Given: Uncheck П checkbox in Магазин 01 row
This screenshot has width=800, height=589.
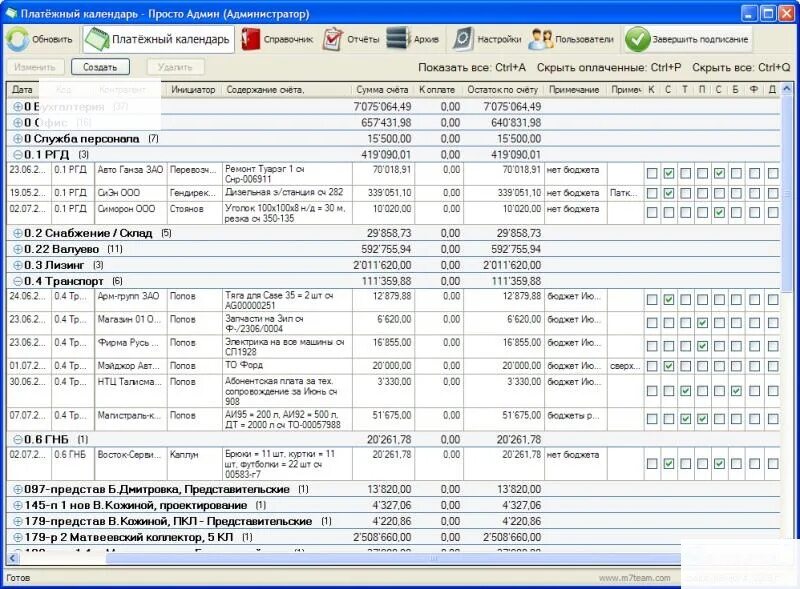Looking at the screenshot, I should [x=703, y=323].
